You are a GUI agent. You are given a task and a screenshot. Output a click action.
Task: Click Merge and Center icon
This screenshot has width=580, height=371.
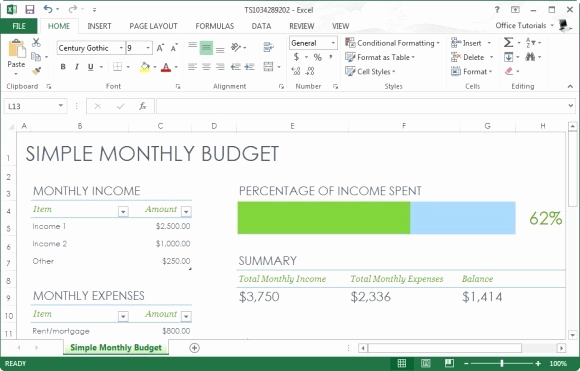(x=268, y=67)
